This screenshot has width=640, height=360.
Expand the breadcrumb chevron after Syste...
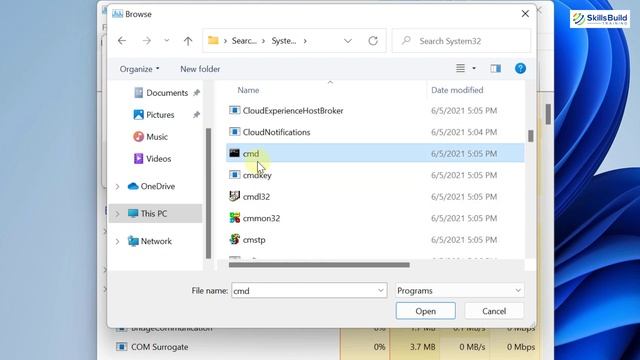305,41
